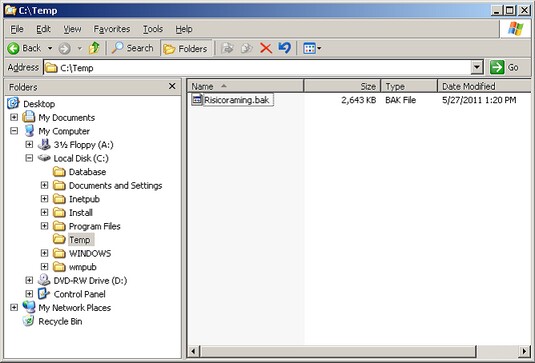Click the Forward arrow icon
This screenshot has height=363, width=535.
pos(64,48)
